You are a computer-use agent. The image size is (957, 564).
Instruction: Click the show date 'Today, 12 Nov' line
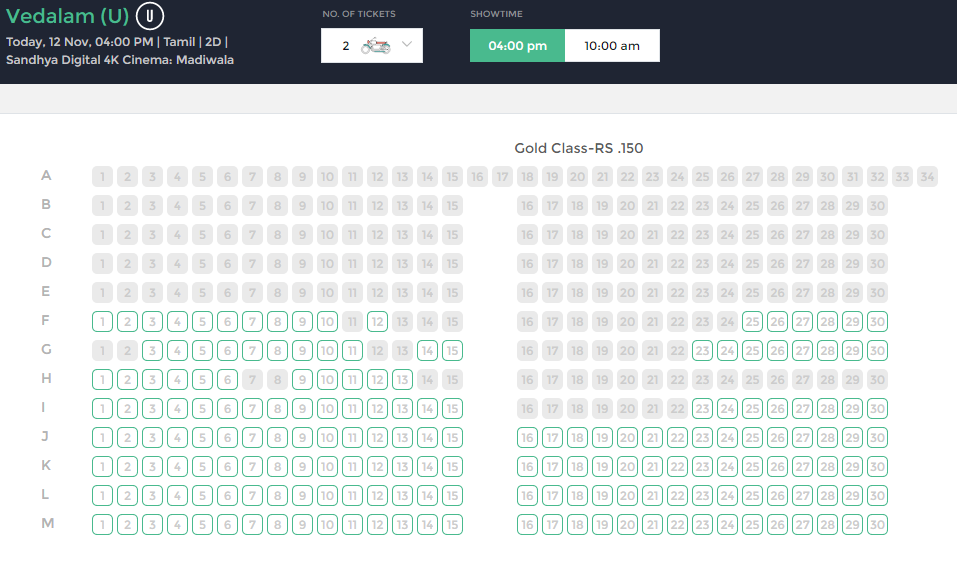coord(117,42)
